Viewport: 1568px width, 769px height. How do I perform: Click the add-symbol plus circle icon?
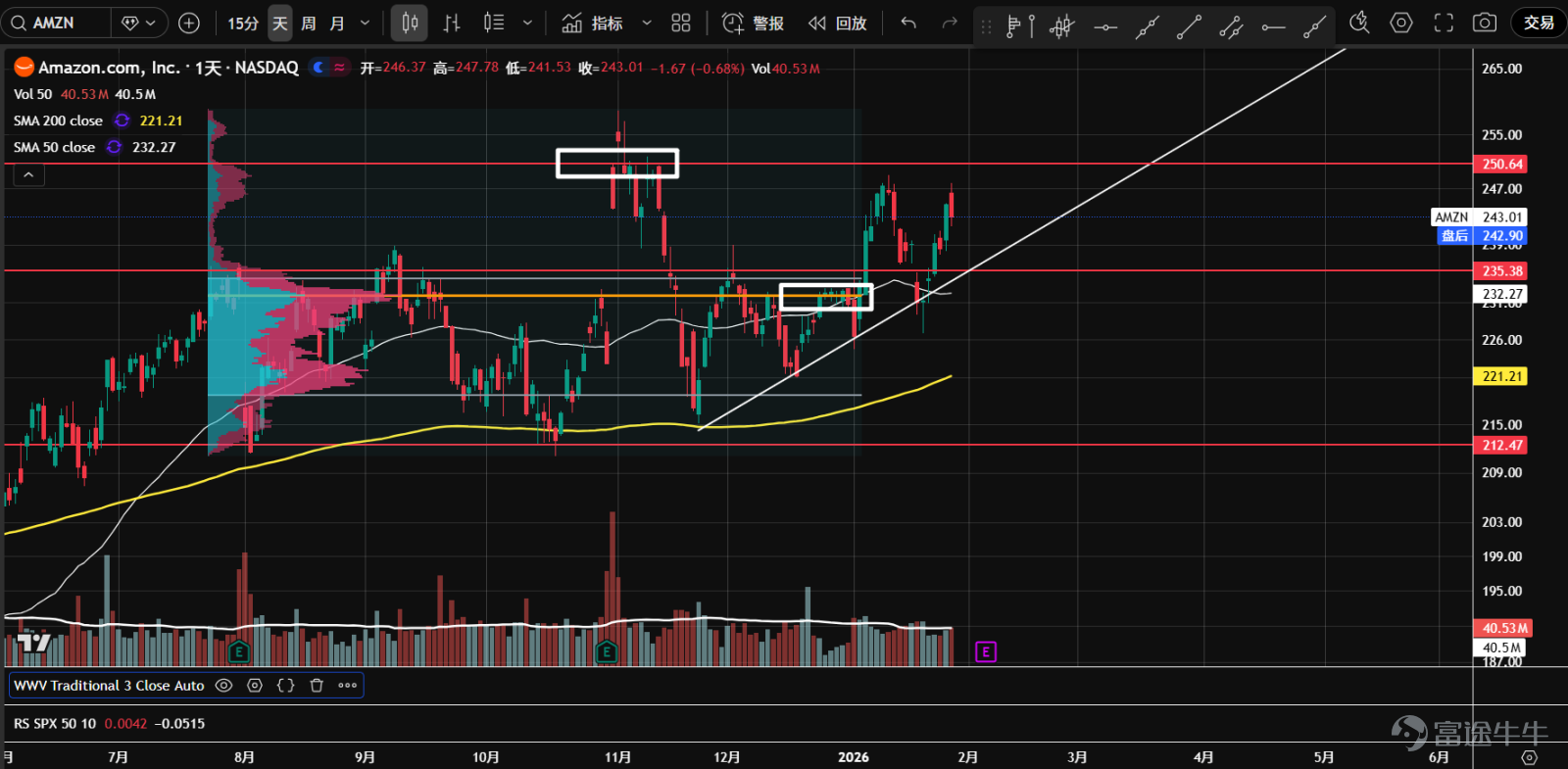[x=189, y=23]
